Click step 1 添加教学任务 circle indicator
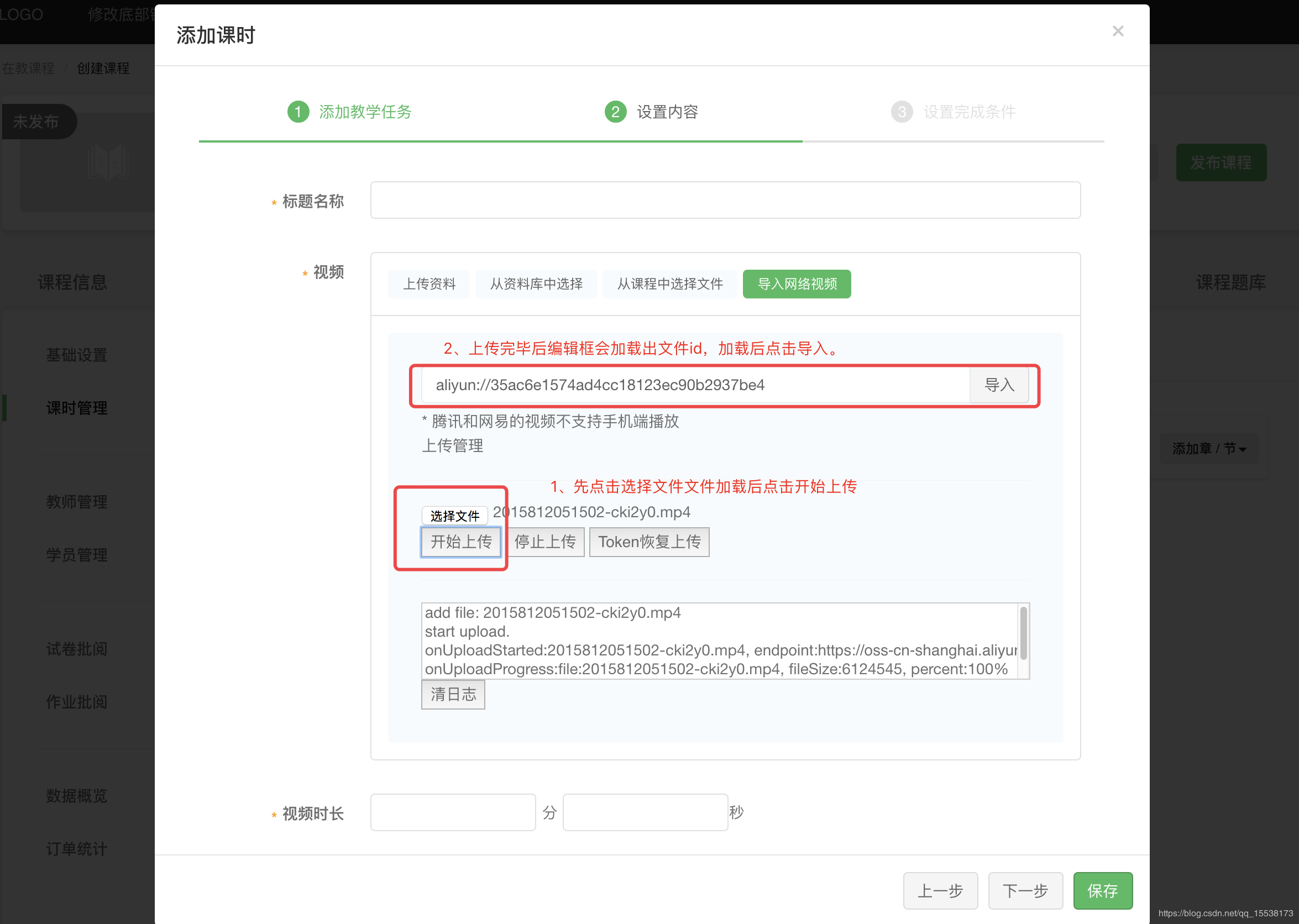 (x=297, y=112)
